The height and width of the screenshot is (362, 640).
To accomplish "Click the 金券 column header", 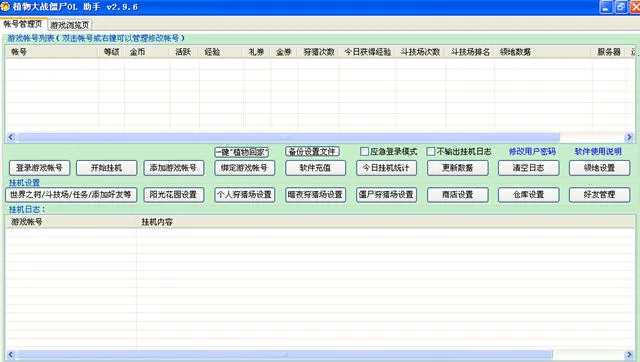I will [284, 52].
